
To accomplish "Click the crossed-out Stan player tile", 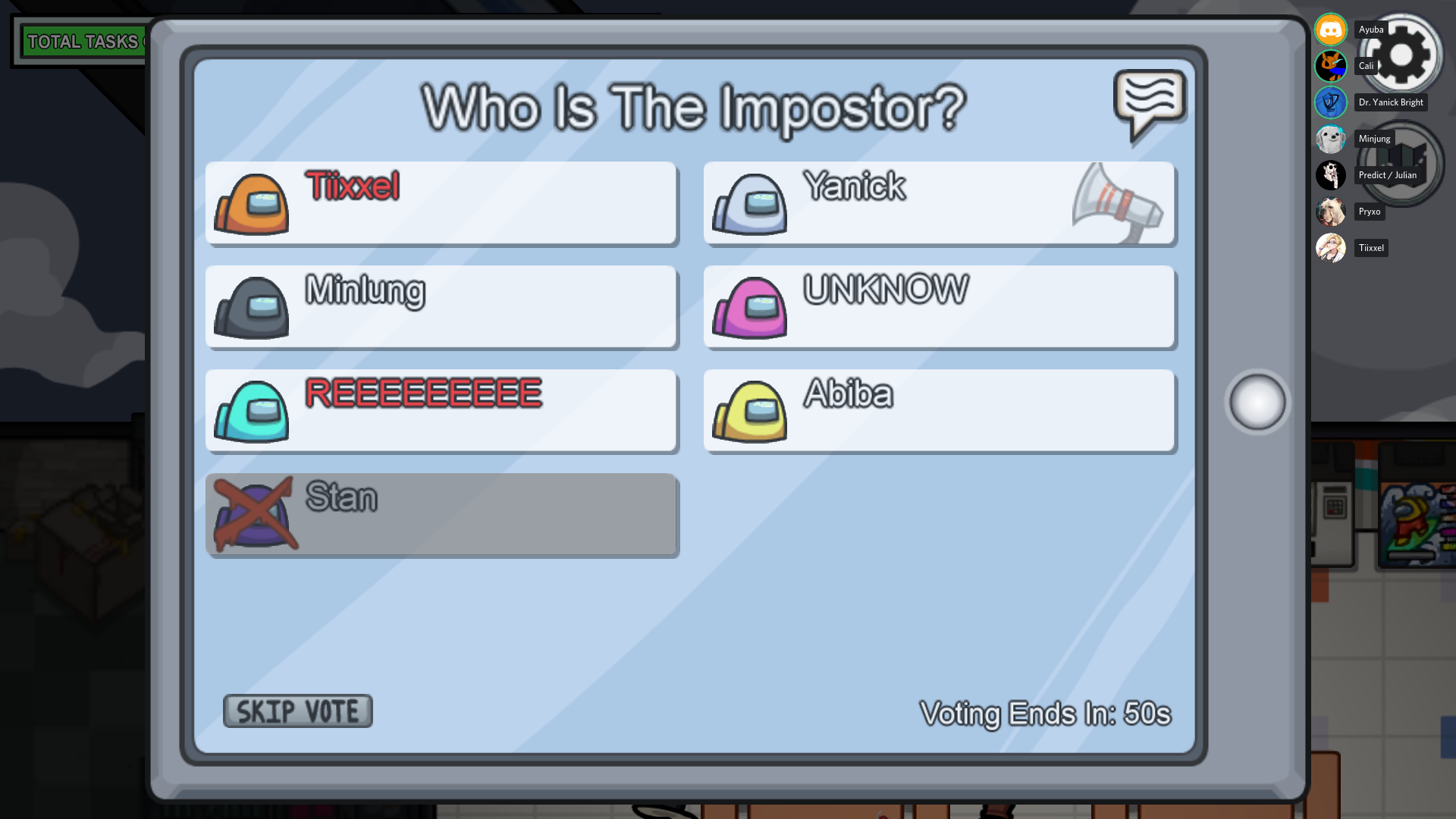I will pos(441,513).
